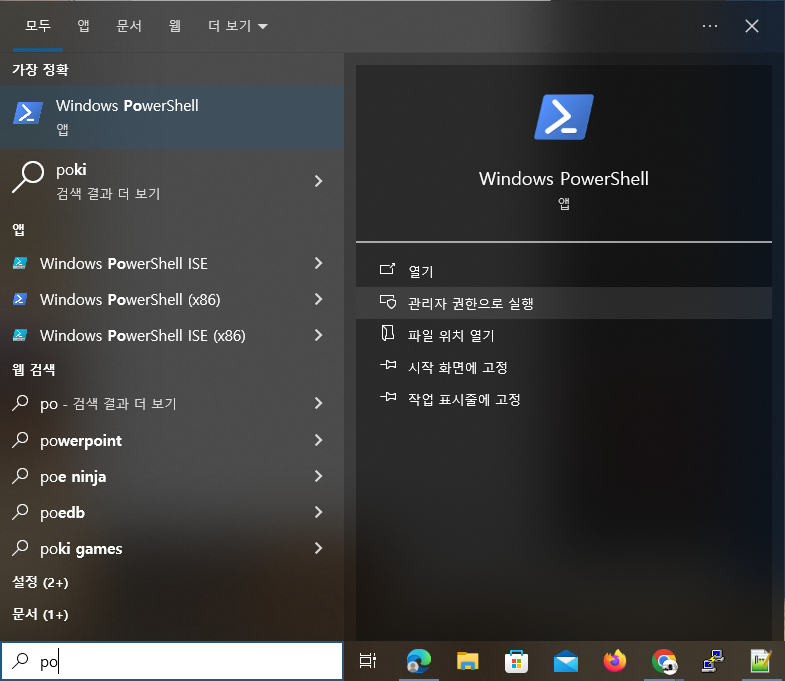Click the admin shield icon
This screenshot has height=681, width=785.
tap(388, 302)
